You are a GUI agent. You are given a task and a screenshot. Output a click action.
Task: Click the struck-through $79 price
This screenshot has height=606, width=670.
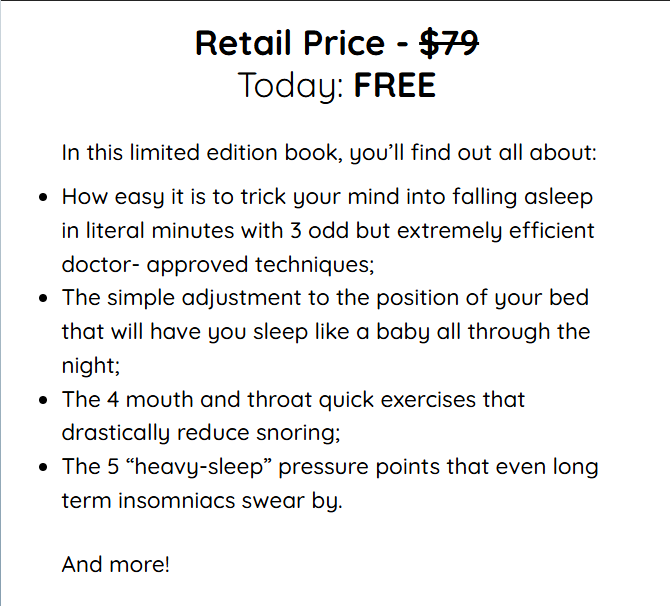tap(449, 43)
